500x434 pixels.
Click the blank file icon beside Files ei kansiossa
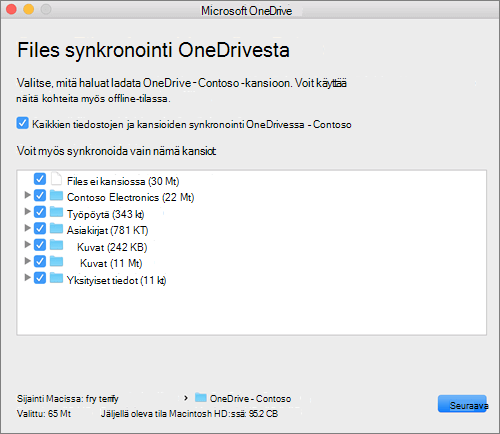coord(56,179)
